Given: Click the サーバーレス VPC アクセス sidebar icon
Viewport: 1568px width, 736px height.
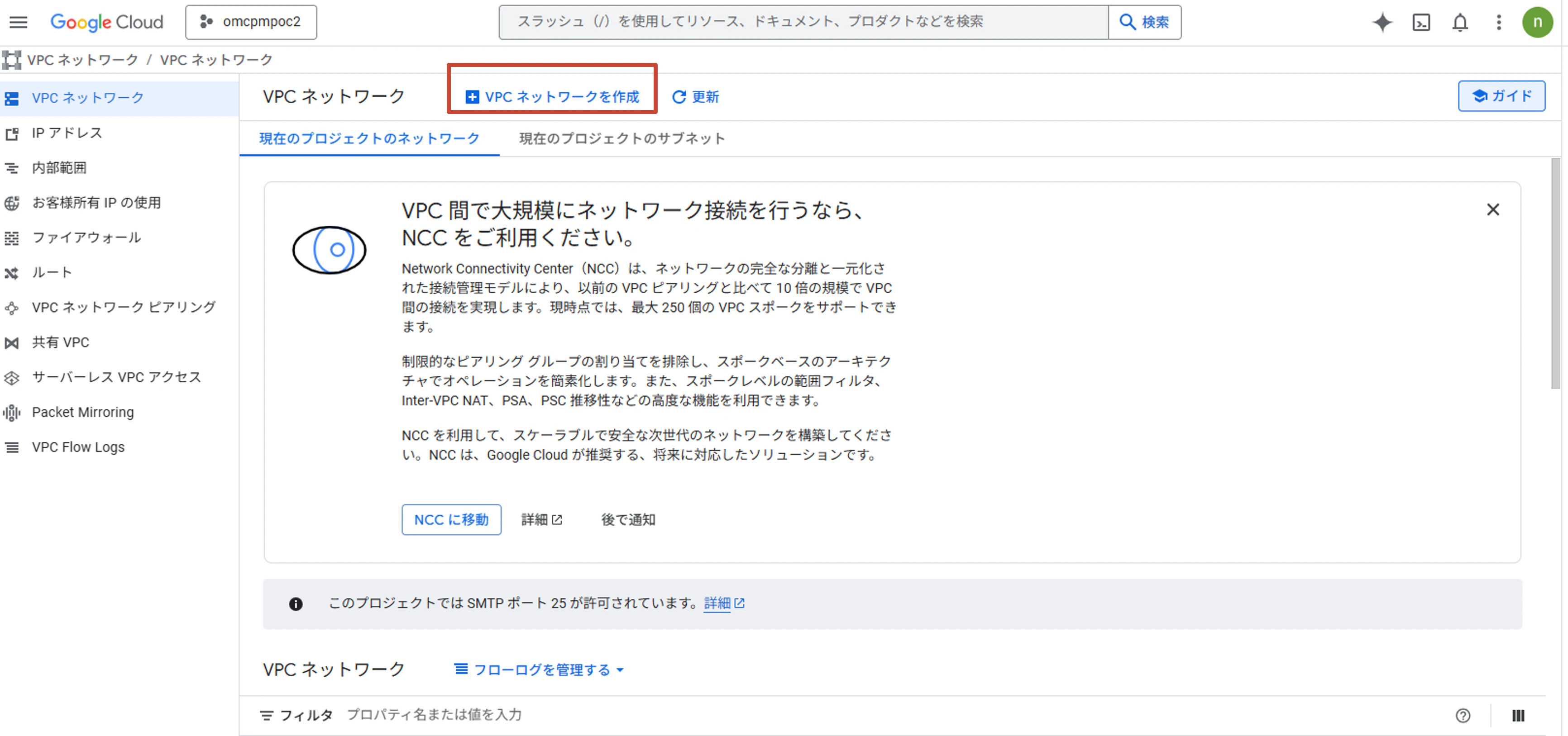Looking at the screenshot, I should 12,378.
